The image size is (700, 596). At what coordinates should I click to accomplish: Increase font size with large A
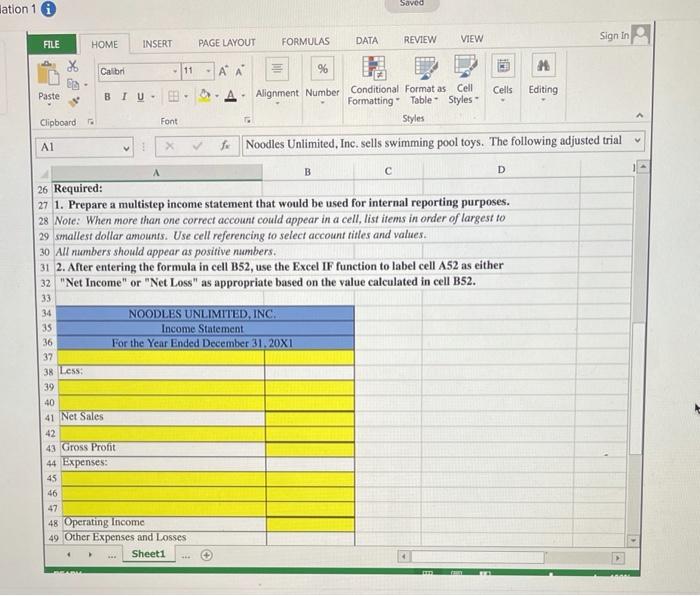pyautogui.click(x=223, y=71)
